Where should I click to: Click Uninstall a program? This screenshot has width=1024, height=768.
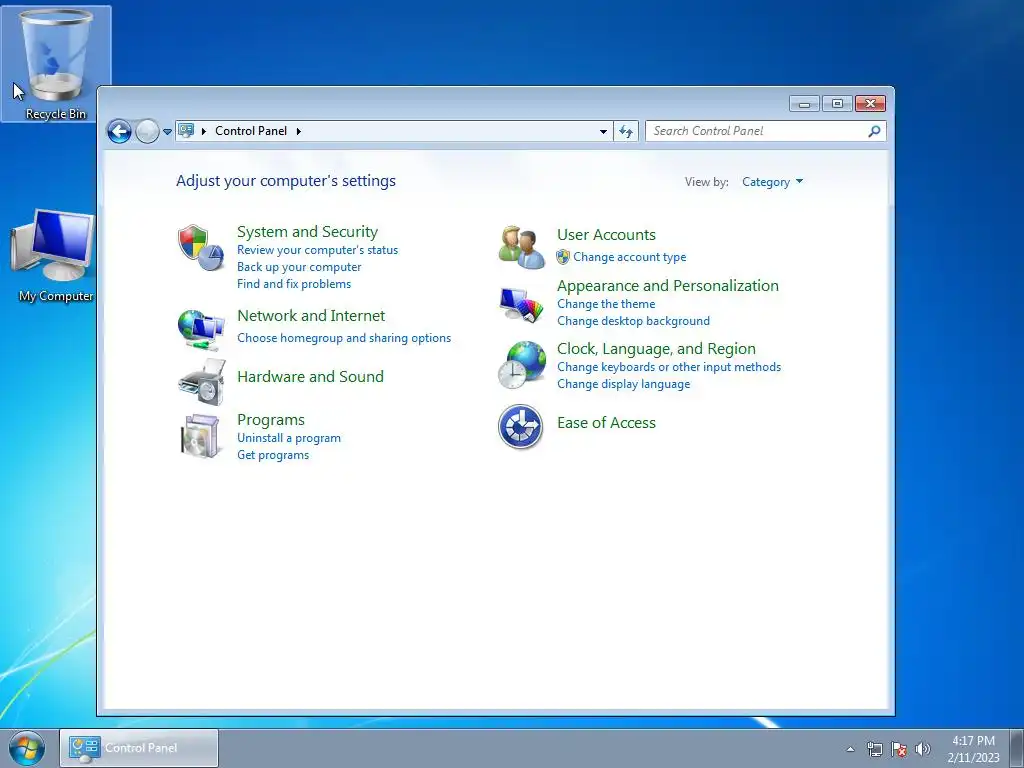tap(289, 438)
